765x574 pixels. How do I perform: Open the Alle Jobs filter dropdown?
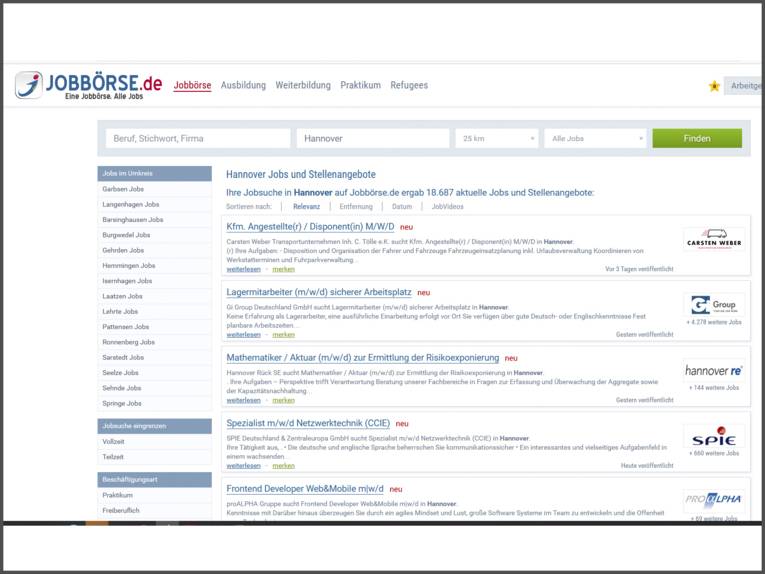coord(595,138)
